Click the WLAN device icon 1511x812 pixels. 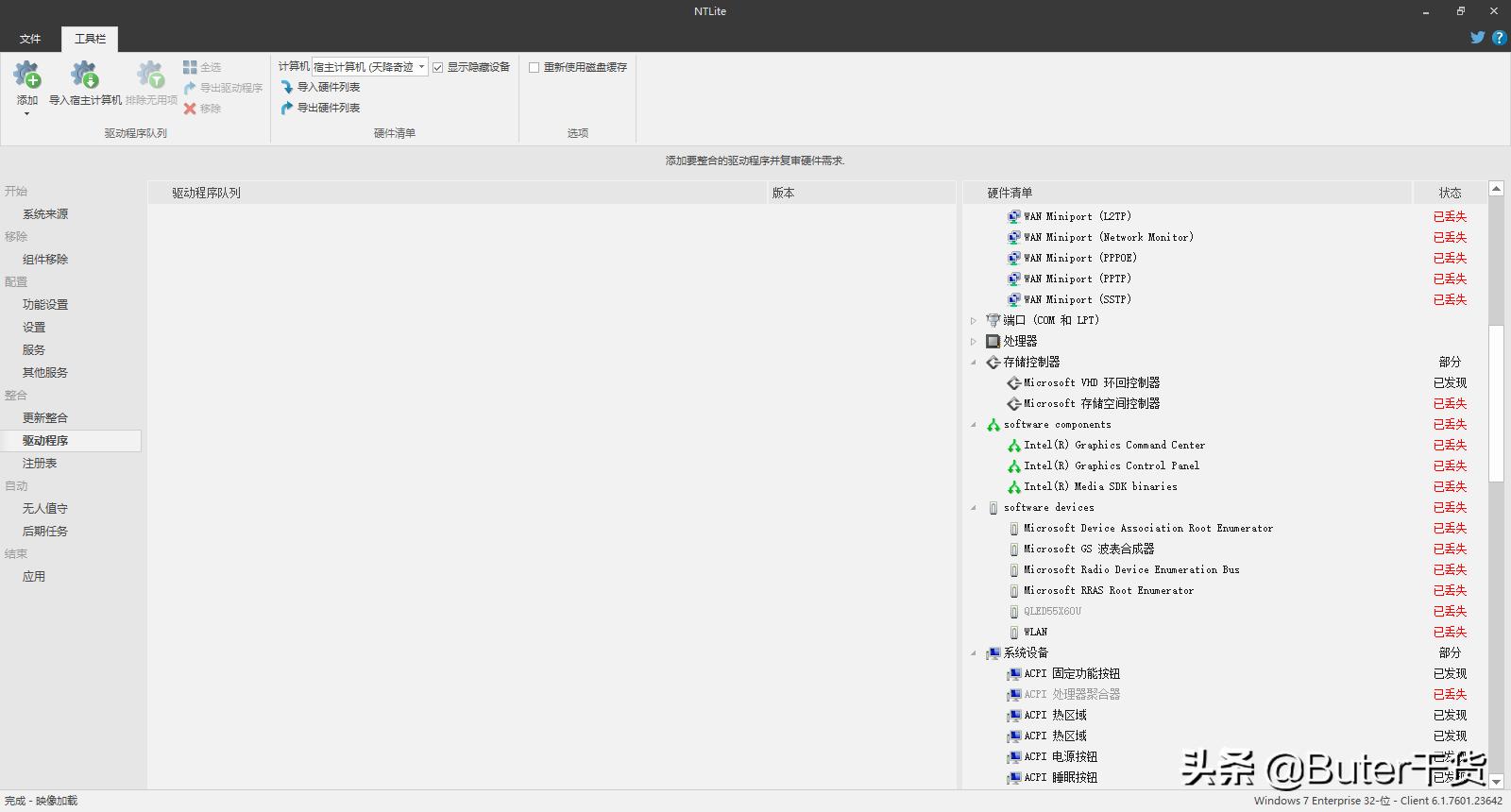point(1014,632)
